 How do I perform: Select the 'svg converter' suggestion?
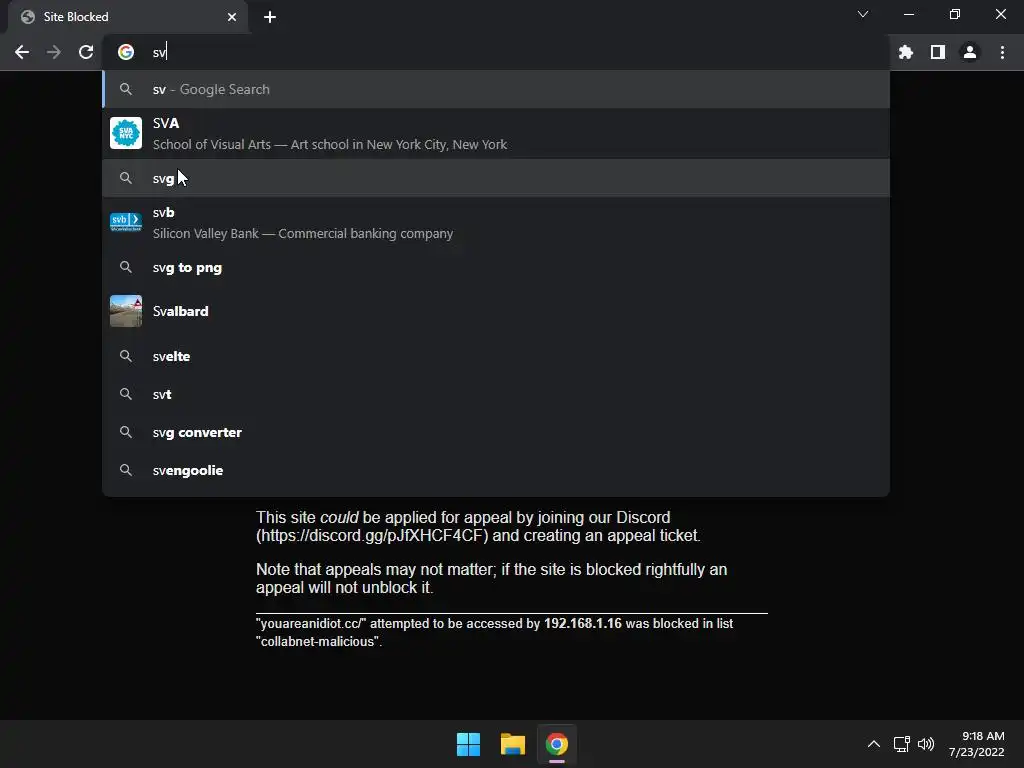coord(496,432)
